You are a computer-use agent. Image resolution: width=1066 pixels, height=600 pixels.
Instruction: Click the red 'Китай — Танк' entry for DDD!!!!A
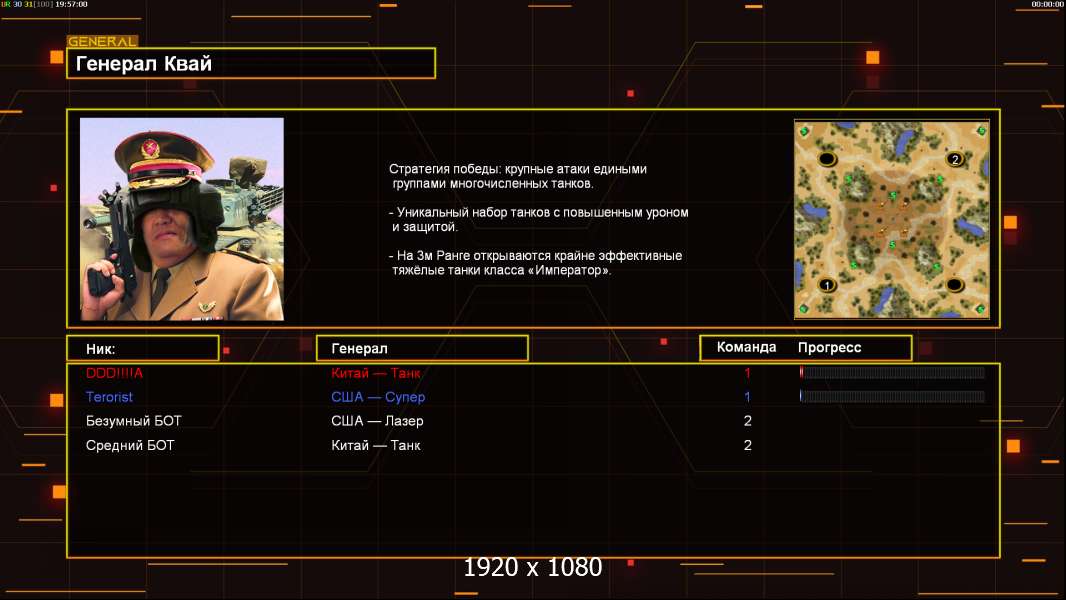coord(375,372)
